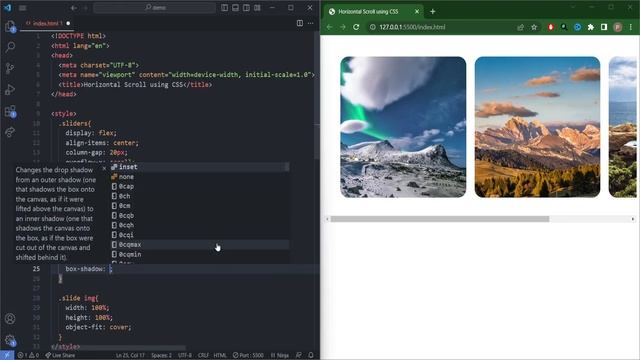Close the suggestion details pane
Viewport: 640px width, 360px height.
(x=104, y=168)
